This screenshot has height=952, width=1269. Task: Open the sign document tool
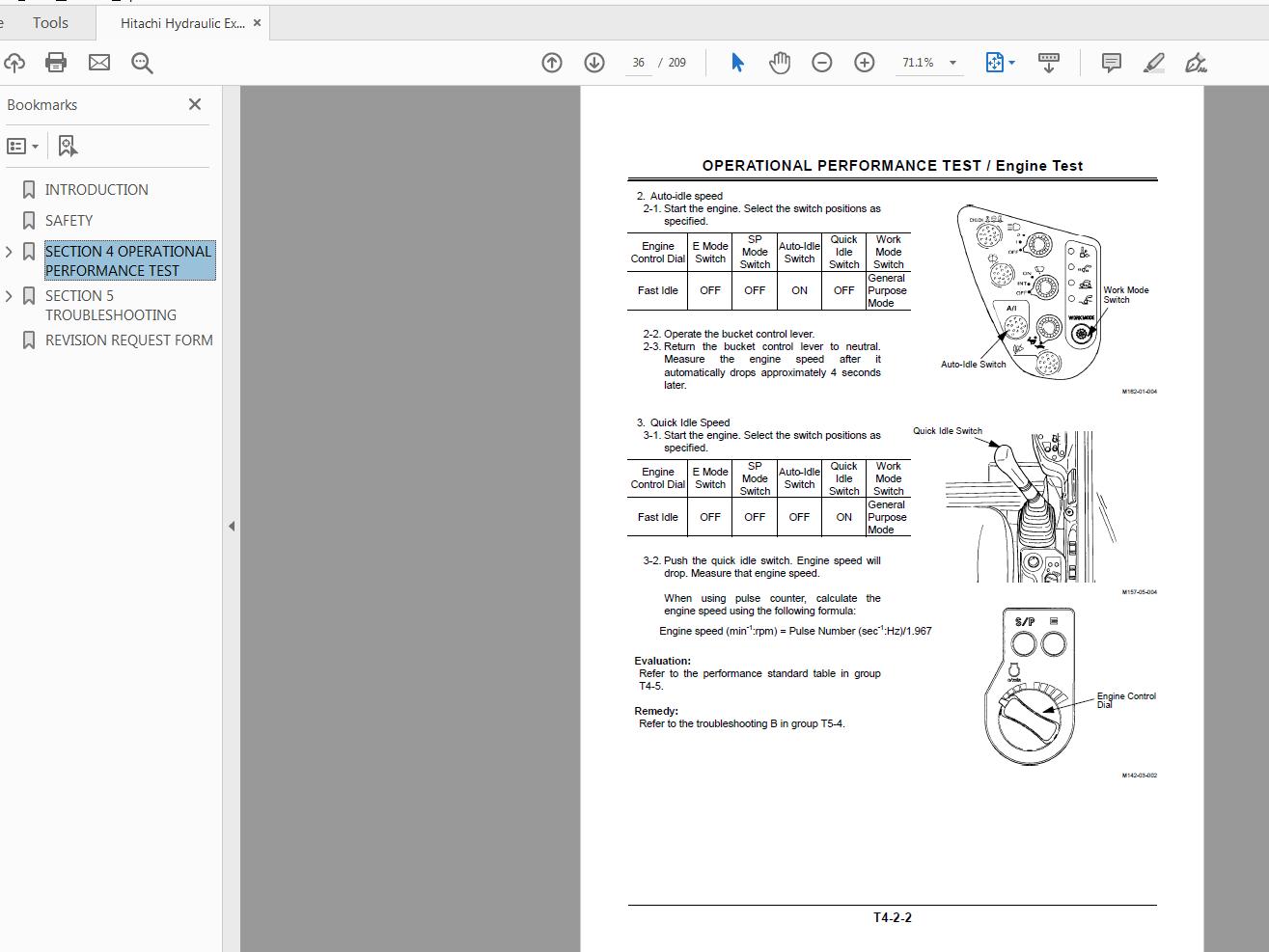pyautogui.click(x=1197, y=63)
